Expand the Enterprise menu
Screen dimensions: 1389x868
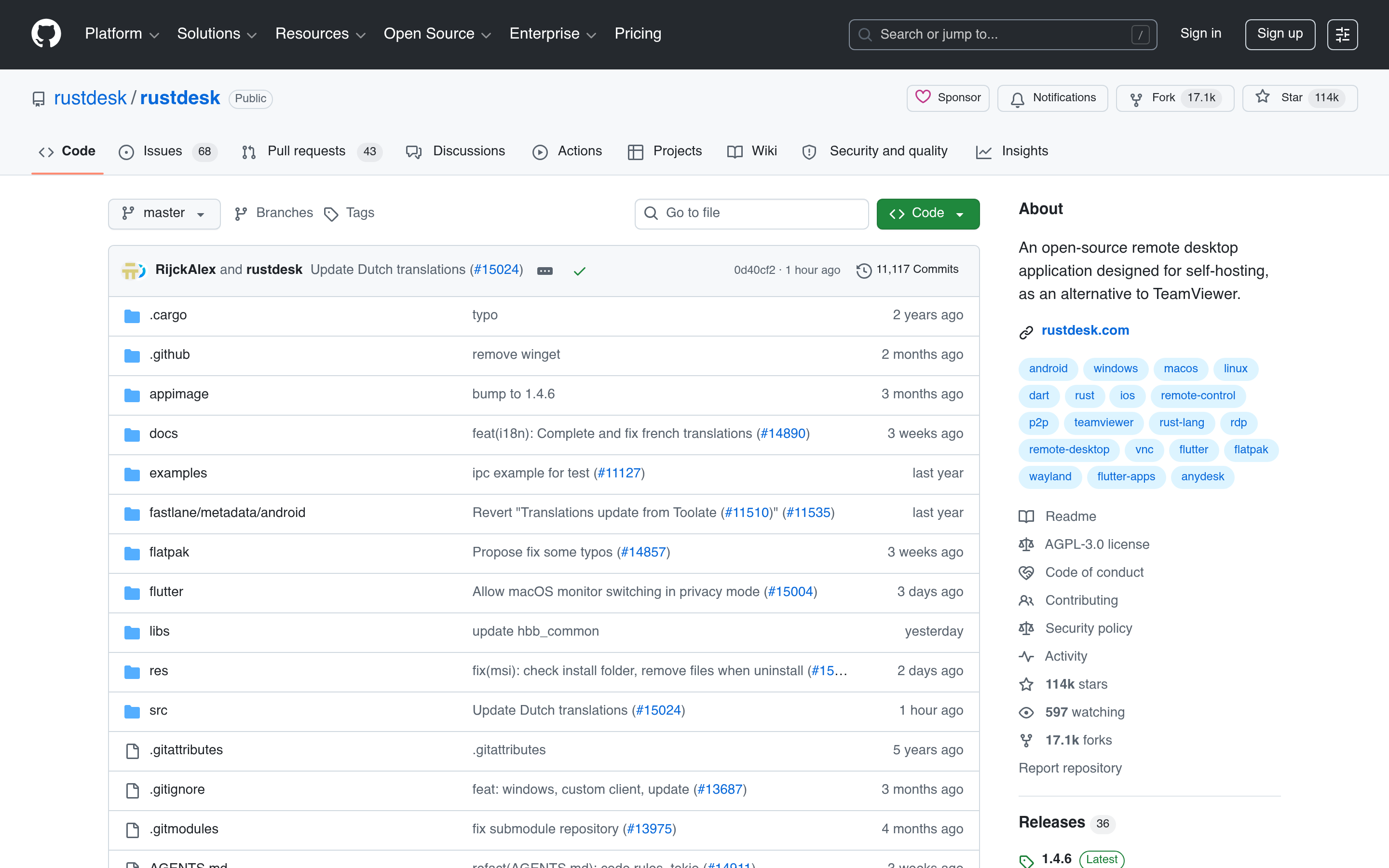tap(553, 34)
